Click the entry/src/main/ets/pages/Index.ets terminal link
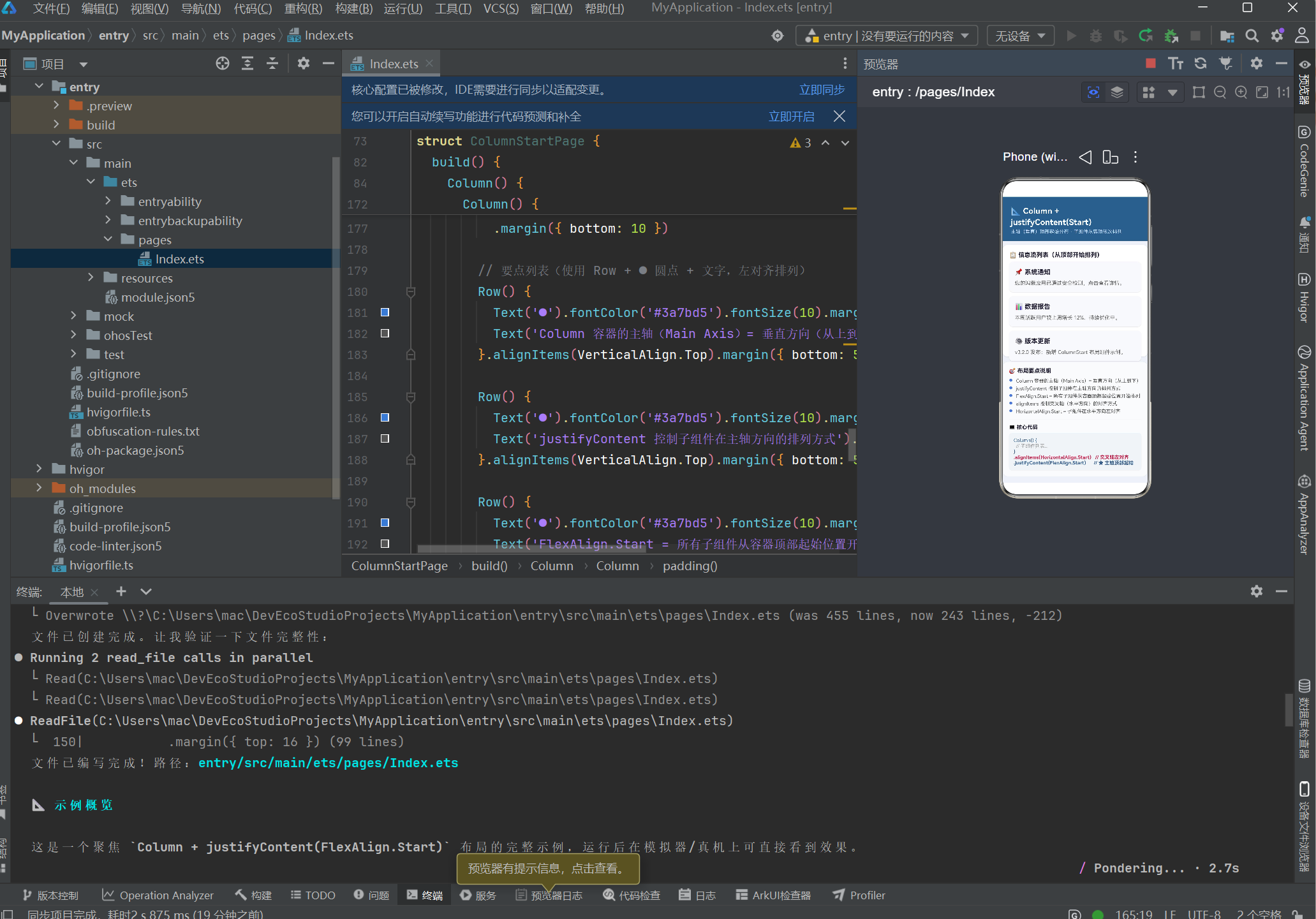Viewport: 1316px width, 919px height. (328, 763)
